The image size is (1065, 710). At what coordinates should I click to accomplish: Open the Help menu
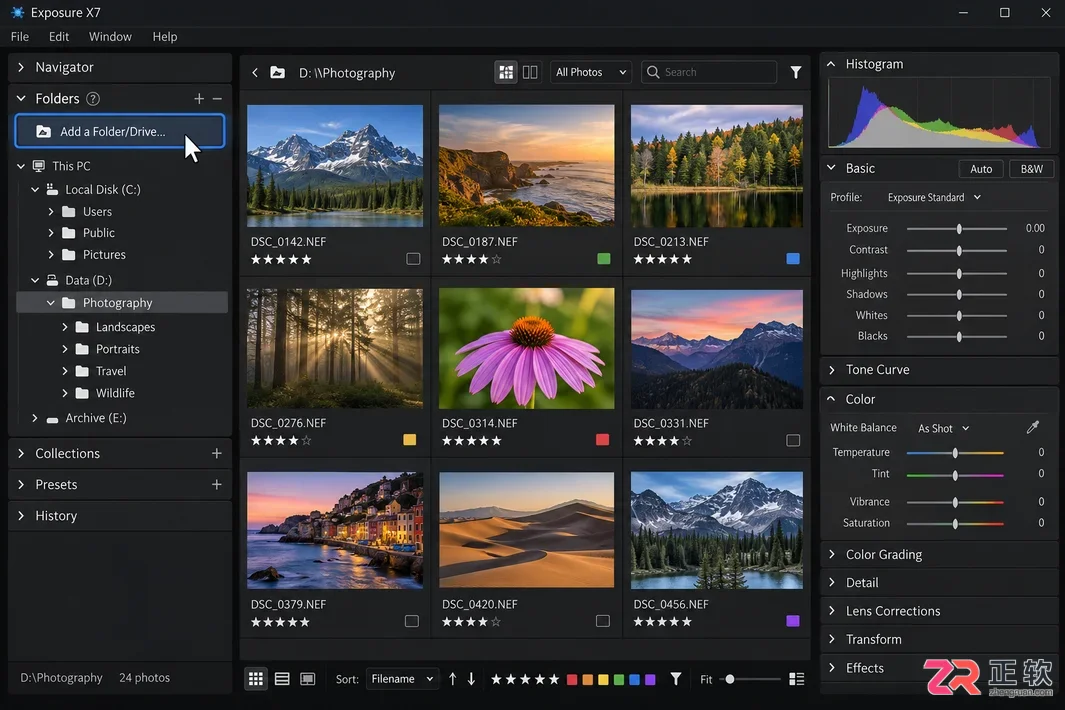(x=164, y=37)
